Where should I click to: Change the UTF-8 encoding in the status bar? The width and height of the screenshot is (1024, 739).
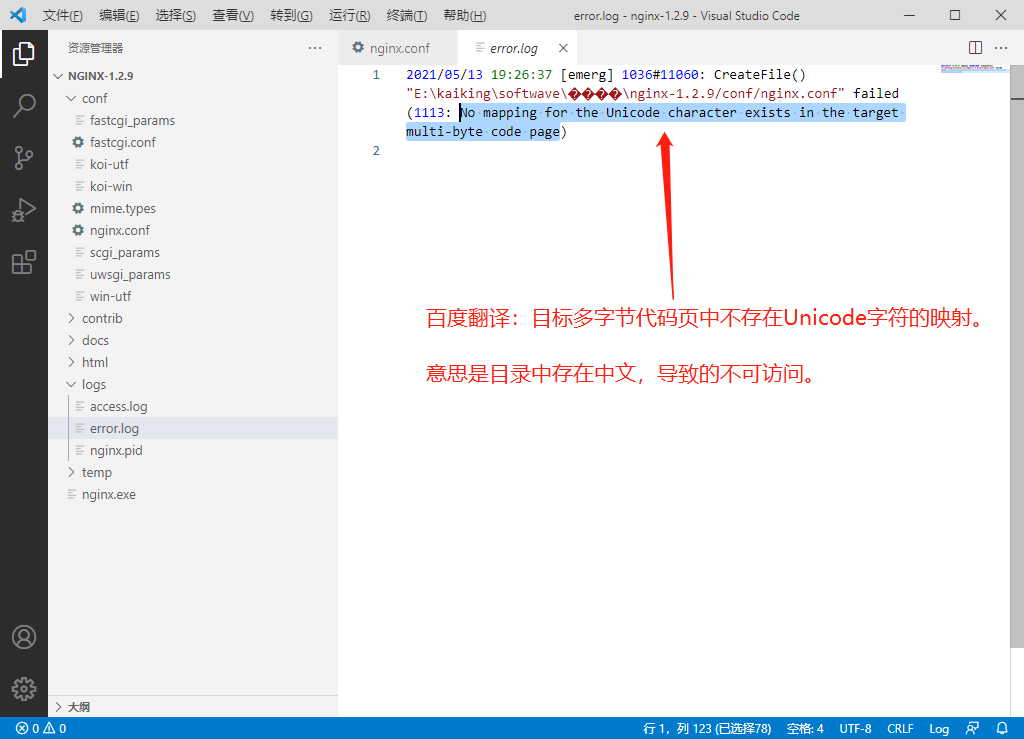click(x=855, y=728)
